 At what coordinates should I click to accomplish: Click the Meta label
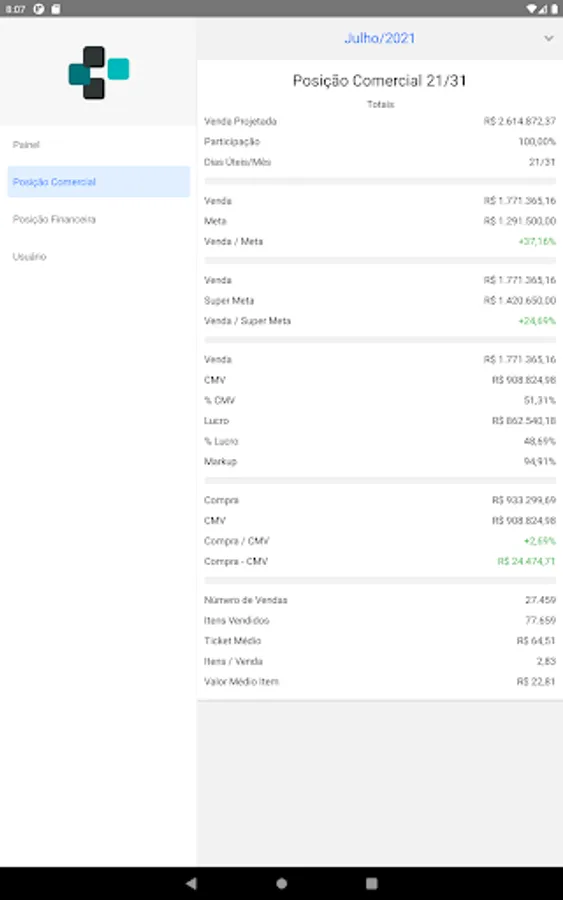[215, 221]
